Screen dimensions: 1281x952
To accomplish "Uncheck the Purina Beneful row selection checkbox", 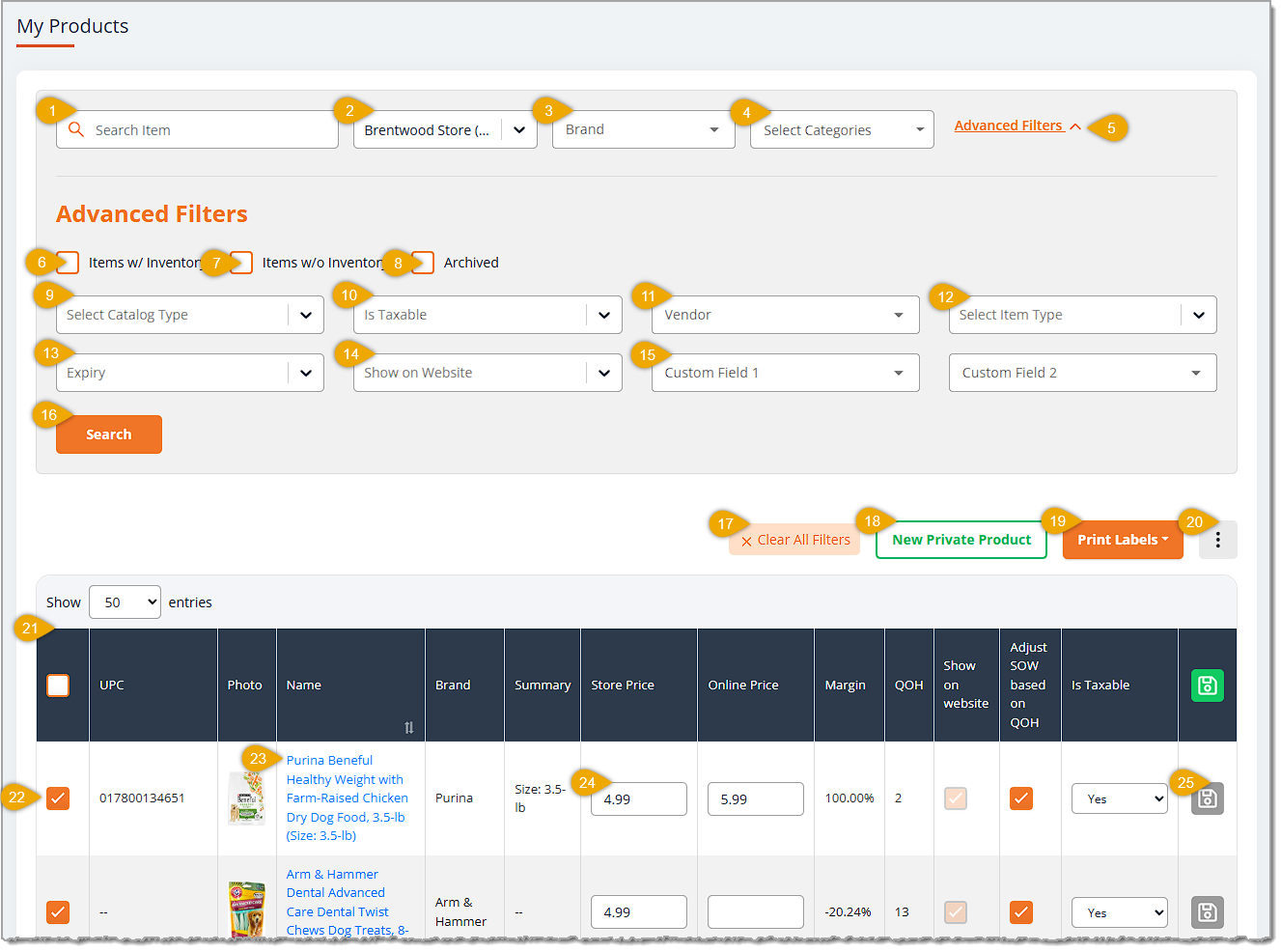I will (58, 798).
